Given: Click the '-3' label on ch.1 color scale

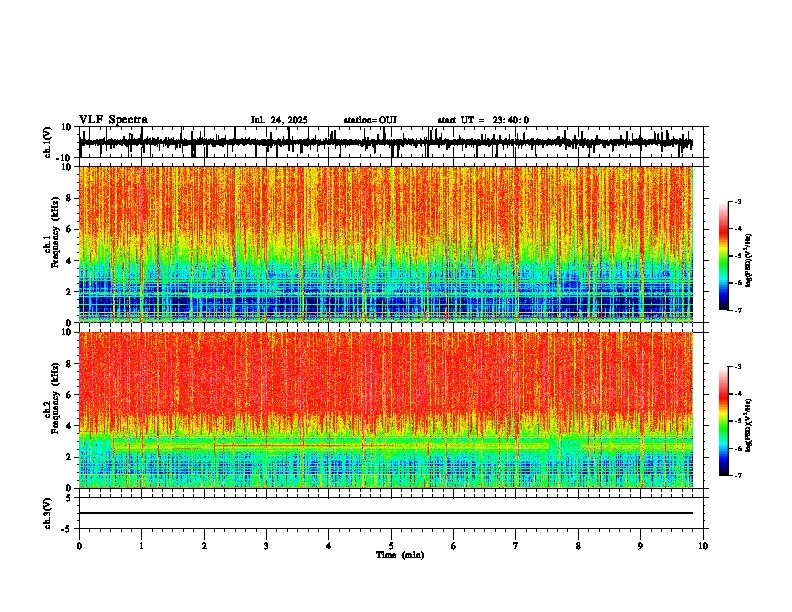Looking at the screenshot, I should click(x=737, y=201).
